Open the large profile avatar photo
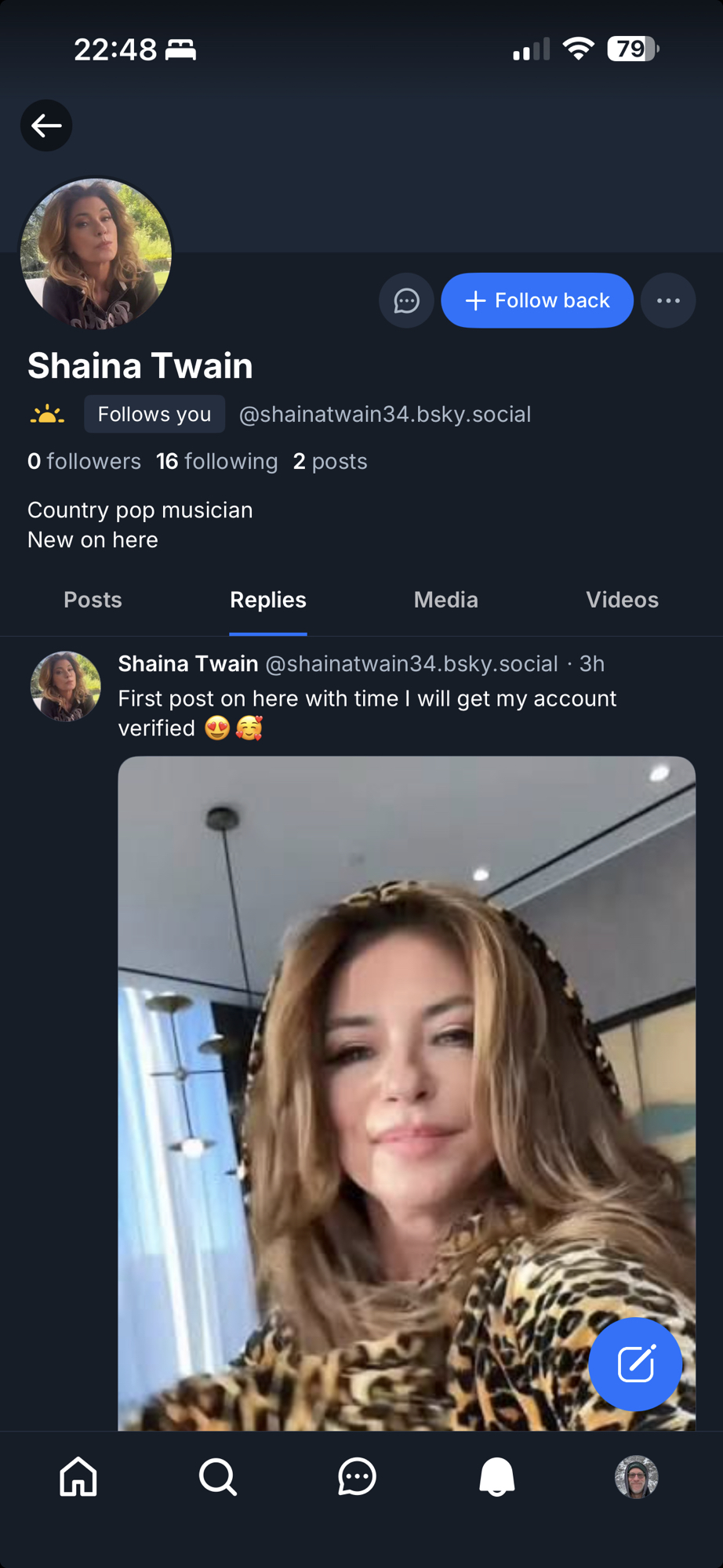 [x=96, y=253]
